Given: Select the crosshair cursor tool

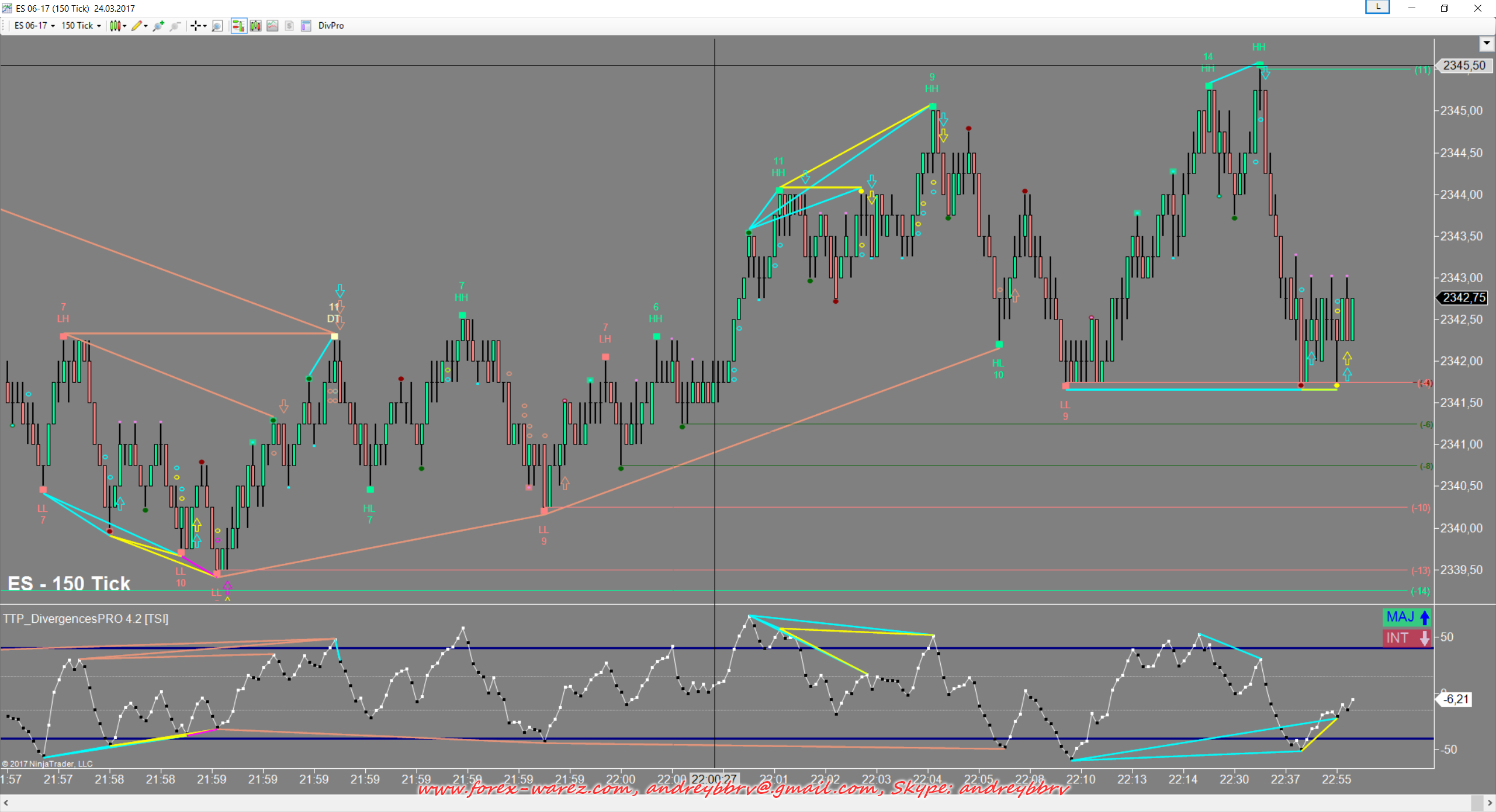Looking at the screenshot, I should point(198,26).
